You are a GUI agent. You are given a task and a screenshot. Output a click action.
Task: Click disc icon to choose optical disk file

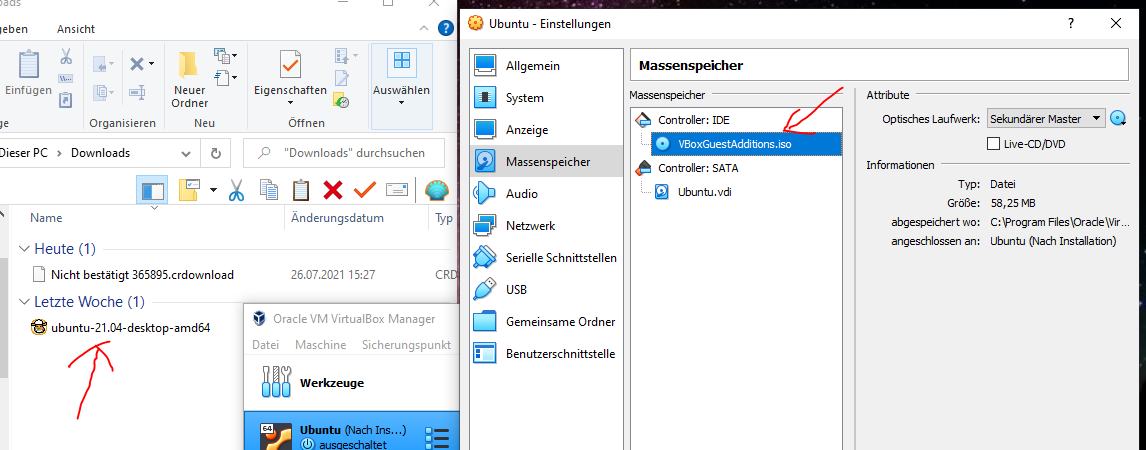(1118, 118)
